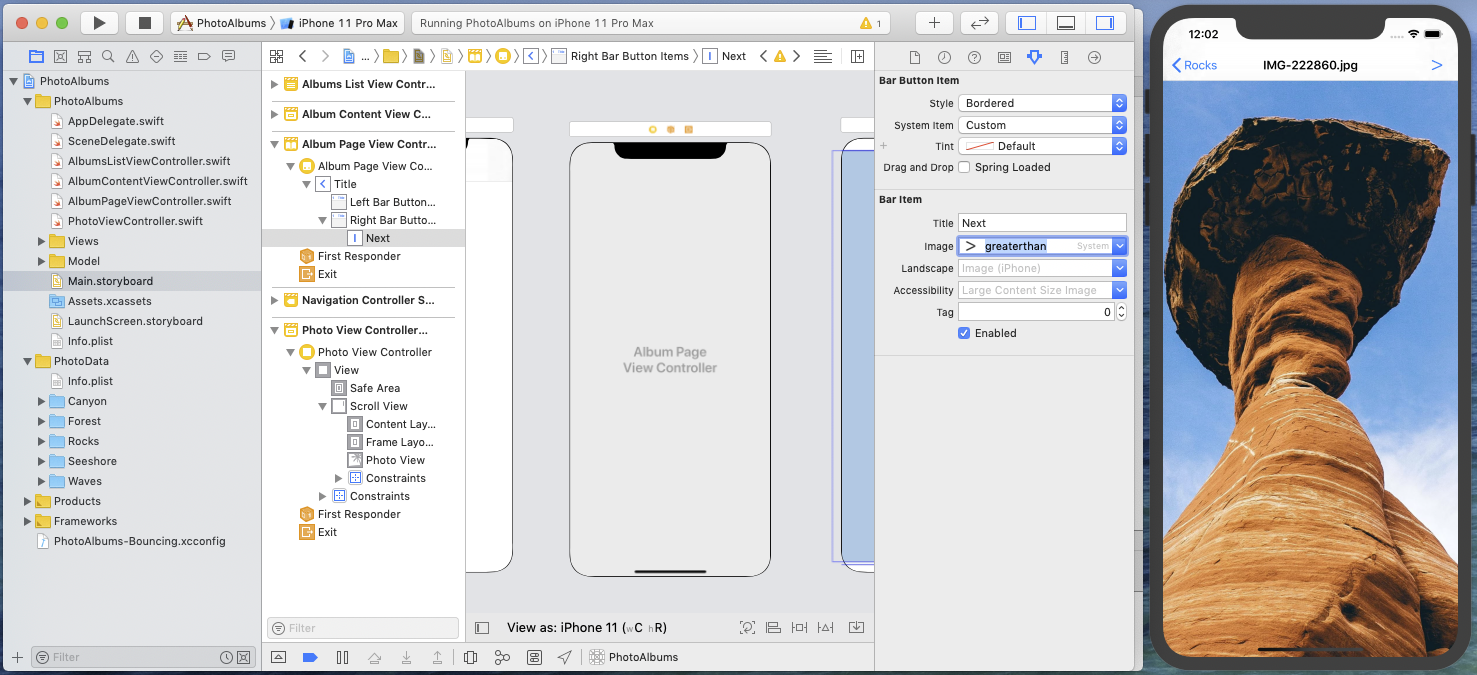1477x675 pixels.
Task: Click the related items grid icon
Action: point(277,56)
